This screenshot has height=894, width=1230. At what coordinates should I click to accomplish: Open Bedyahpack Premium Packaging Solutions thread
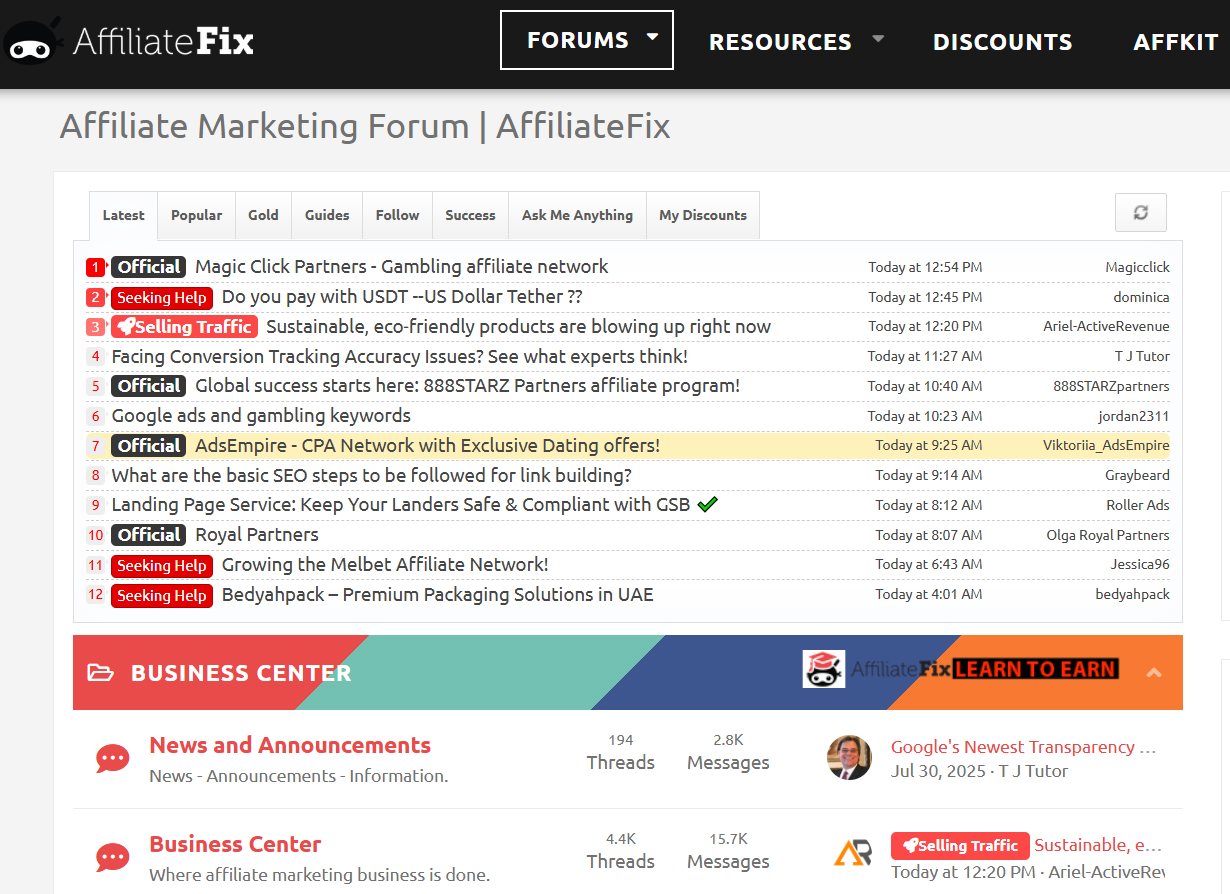[437, 595]
